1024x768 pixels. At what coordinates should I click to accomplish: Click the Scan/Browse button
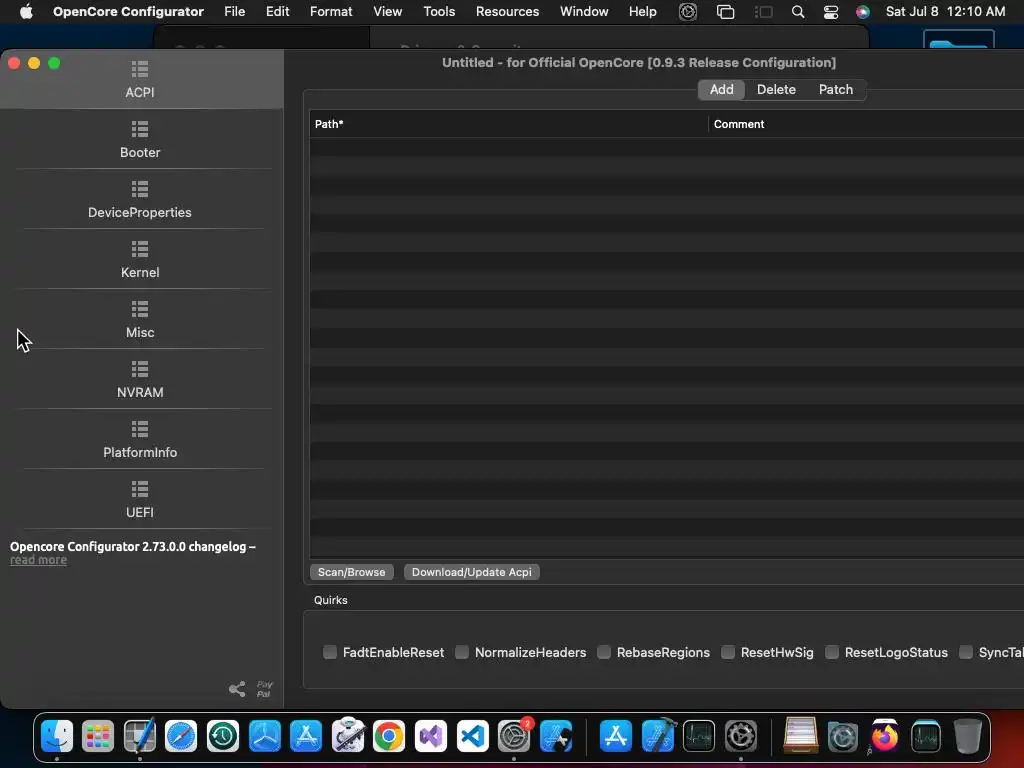pos(351,572)
